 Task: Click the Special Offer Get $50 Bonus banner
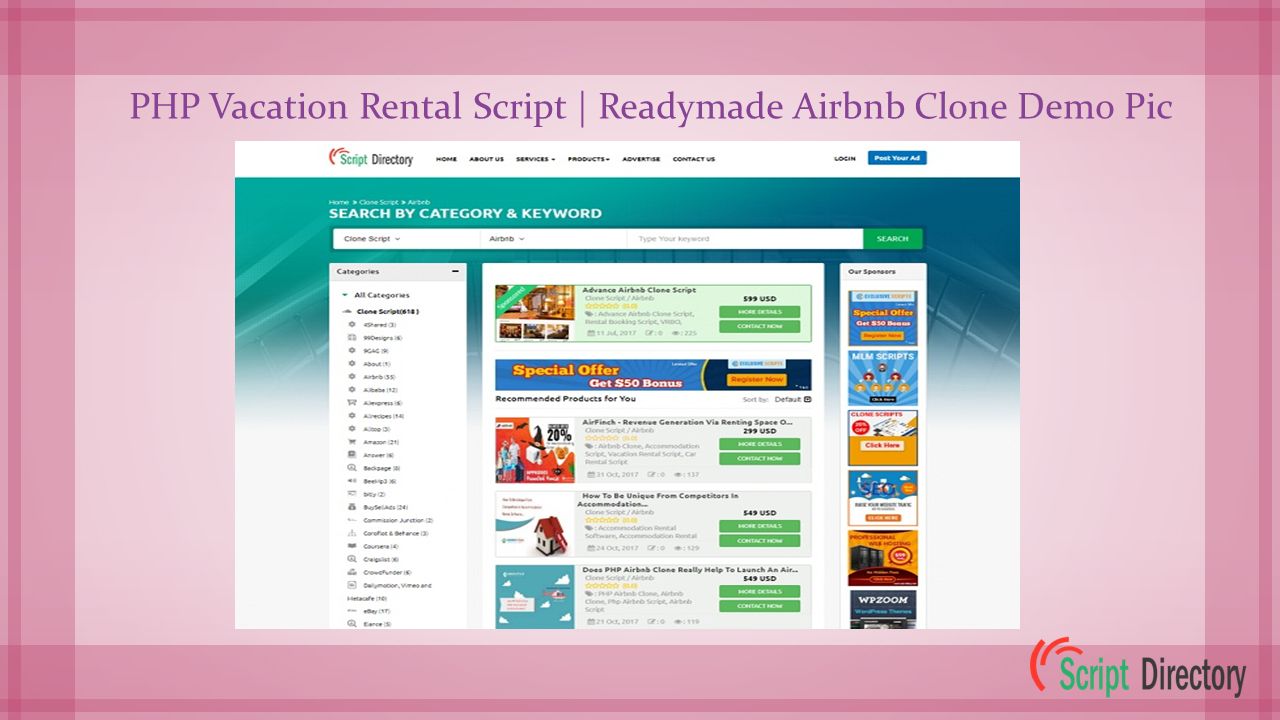pos(653,375)
